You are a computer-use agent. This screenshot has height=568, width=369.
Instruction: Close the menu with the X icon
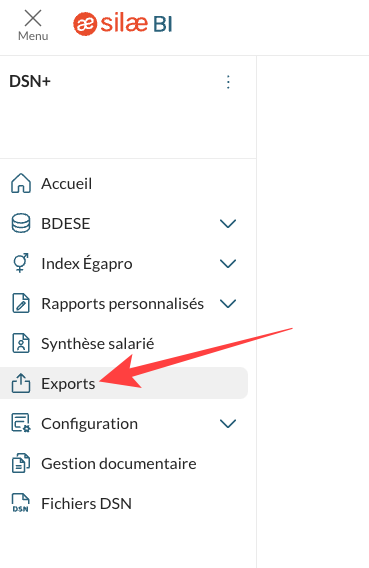point(33,18)
